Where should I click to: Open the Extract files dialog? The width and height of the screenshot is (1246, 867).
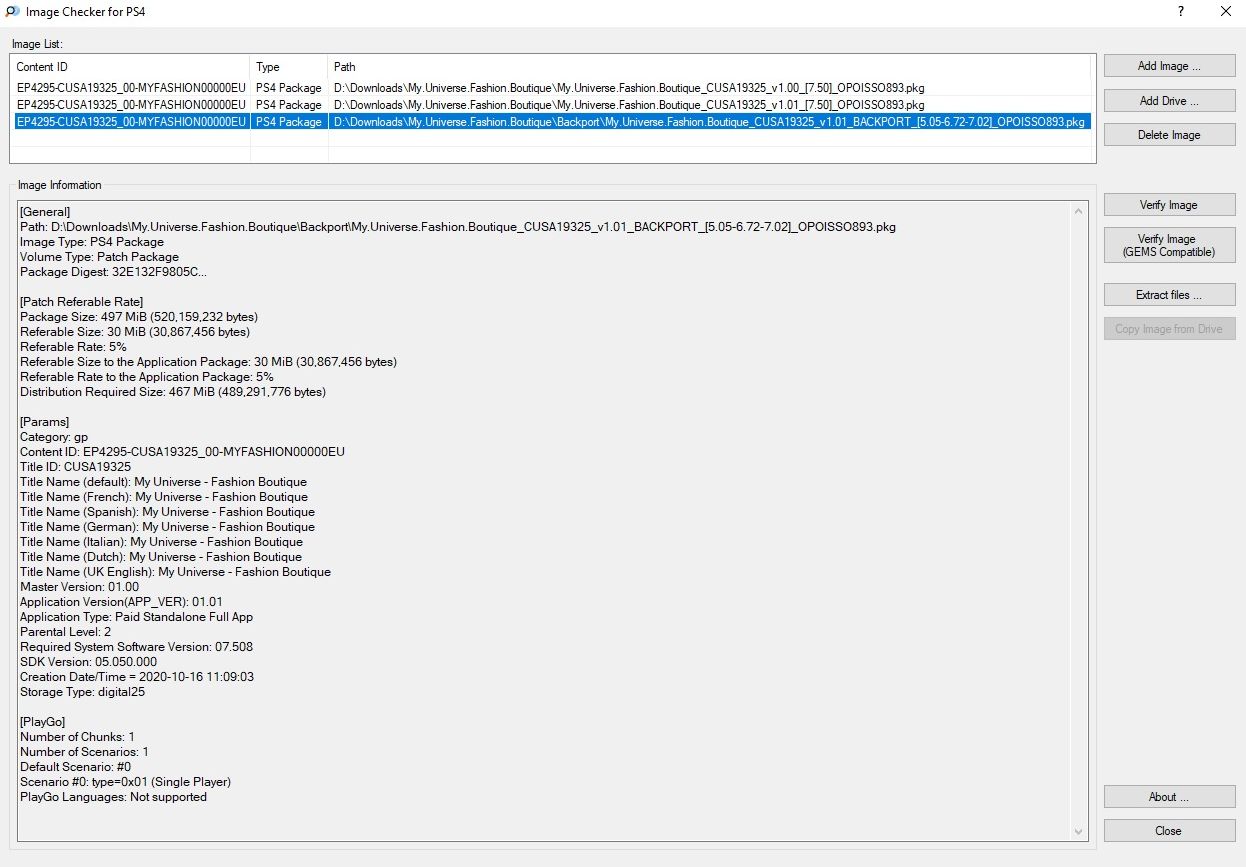[1169, 295]
